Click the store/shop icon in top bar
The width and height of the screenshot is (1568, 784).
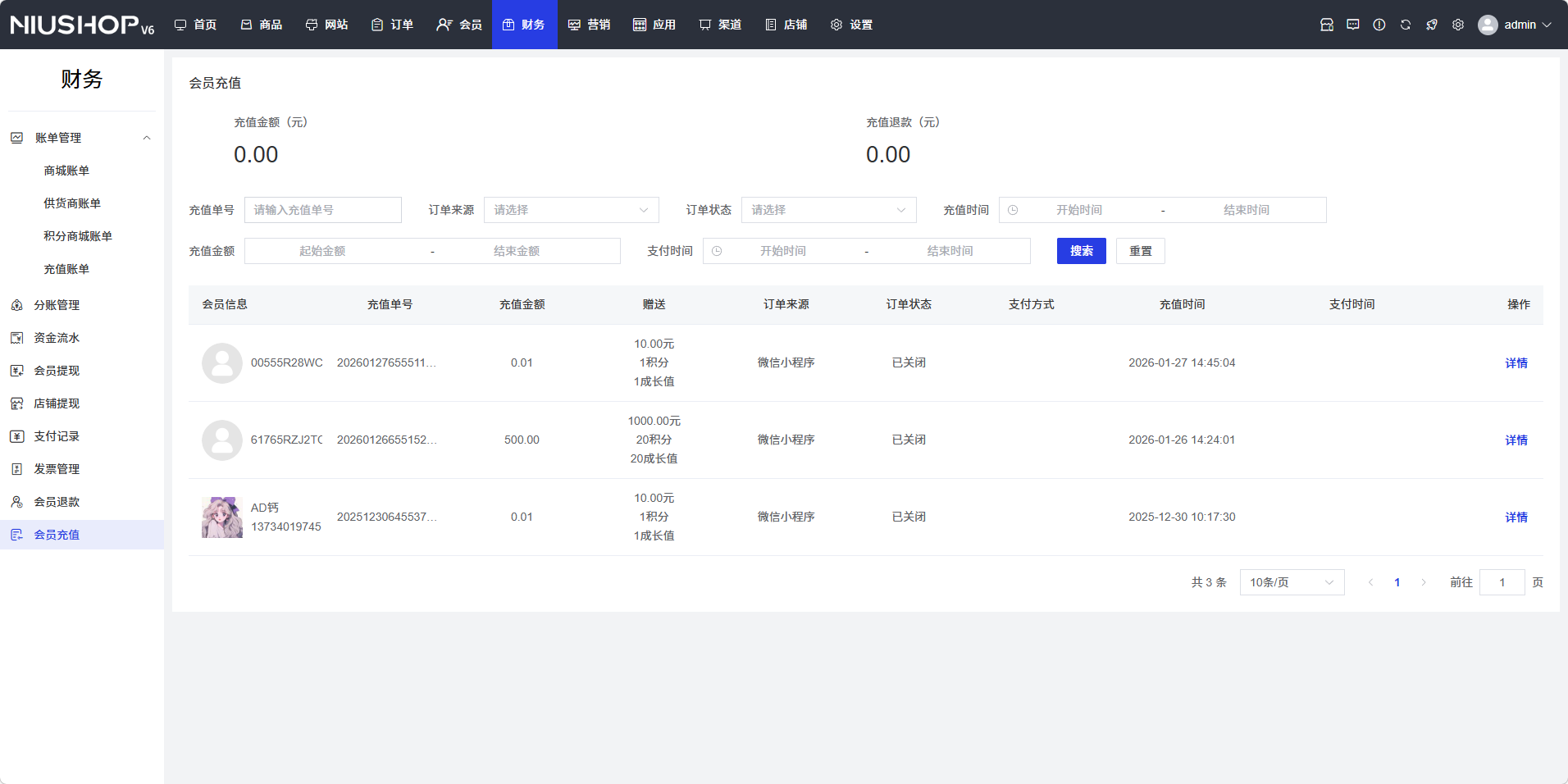point(1326,25)
